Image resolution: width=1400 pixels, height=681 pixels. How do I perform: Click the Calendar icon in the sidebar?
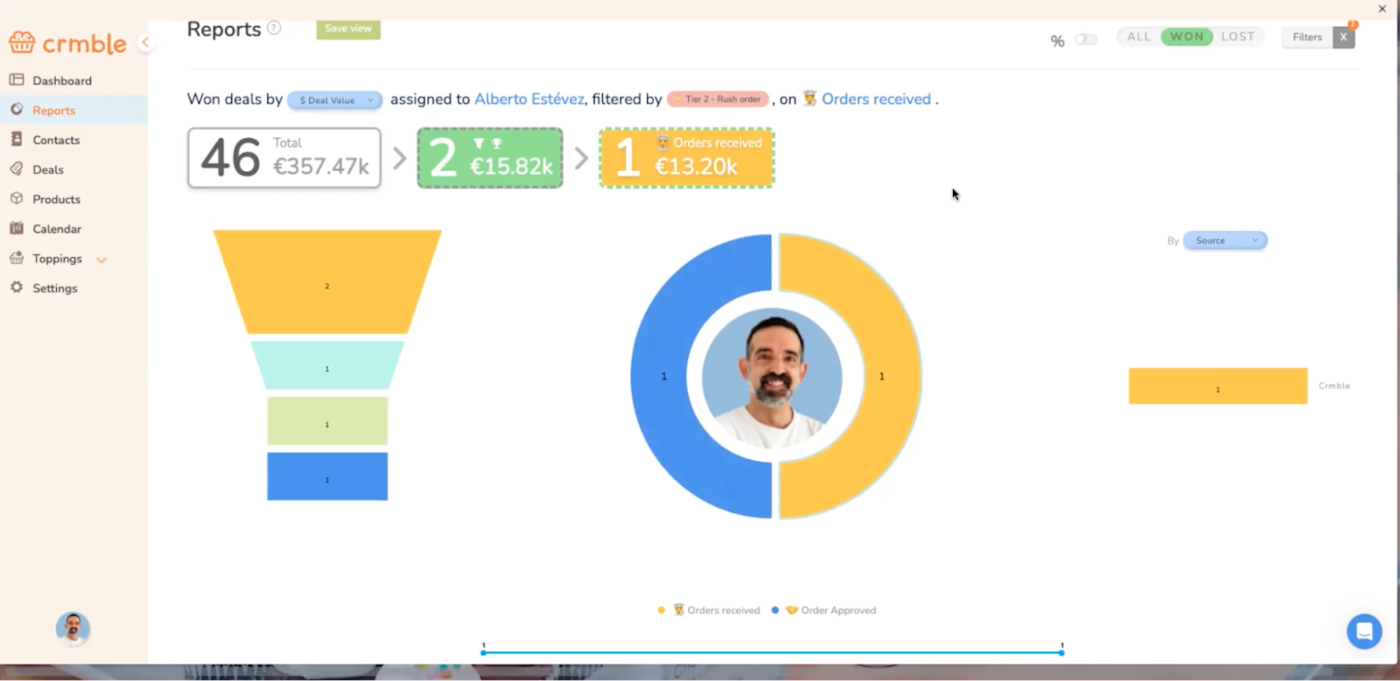click(x=16, y=228)
